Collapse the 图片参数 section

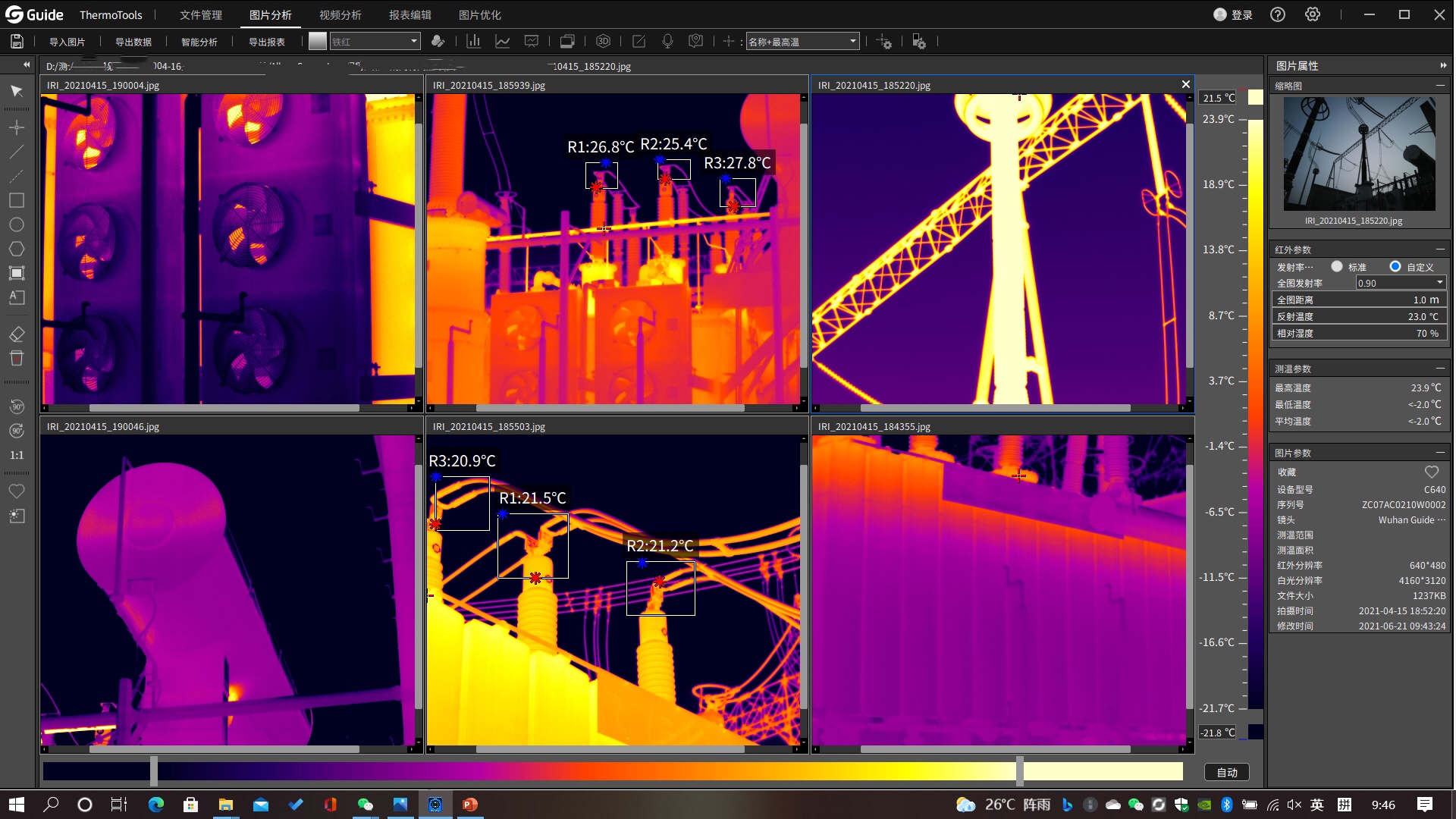click(x=1439, y=453)
